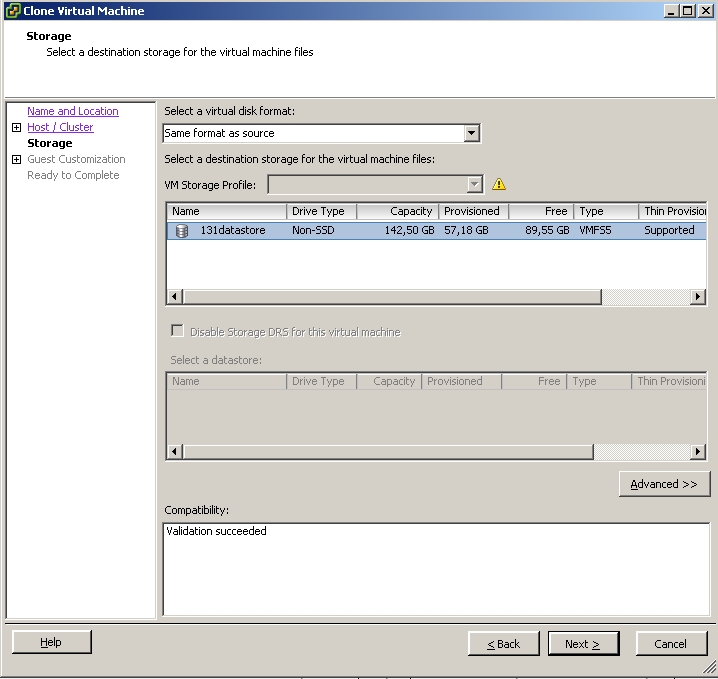This screenshot has width=718, height=679.
Task: Click the Validation succeeded compatibility text
Action: 217,531
